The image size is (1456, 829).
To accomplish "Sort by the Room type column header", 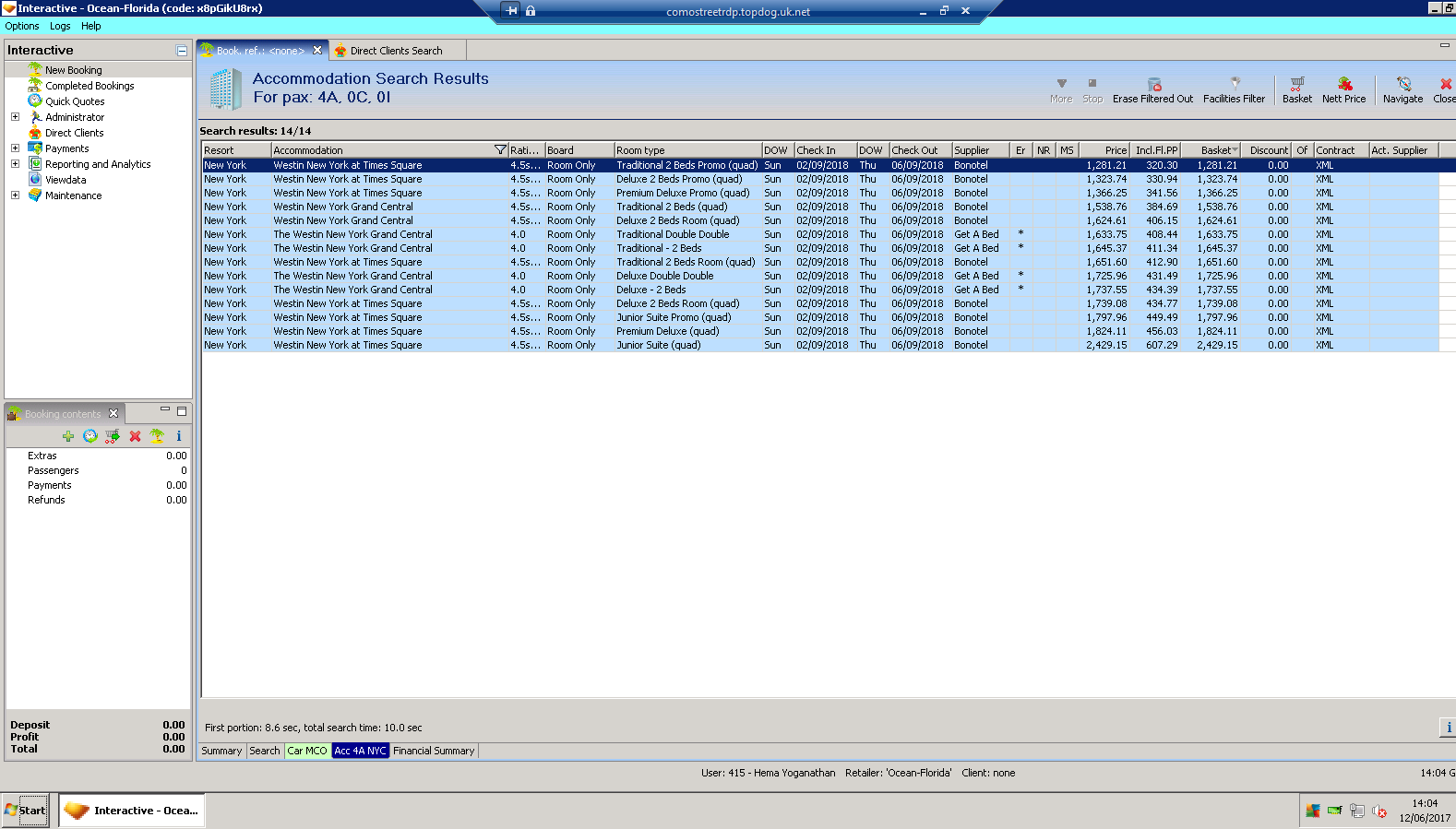I will coord(687,150).
